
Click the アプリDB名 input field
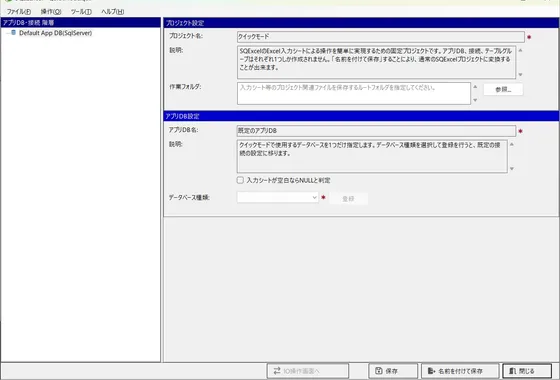(376, 131)
